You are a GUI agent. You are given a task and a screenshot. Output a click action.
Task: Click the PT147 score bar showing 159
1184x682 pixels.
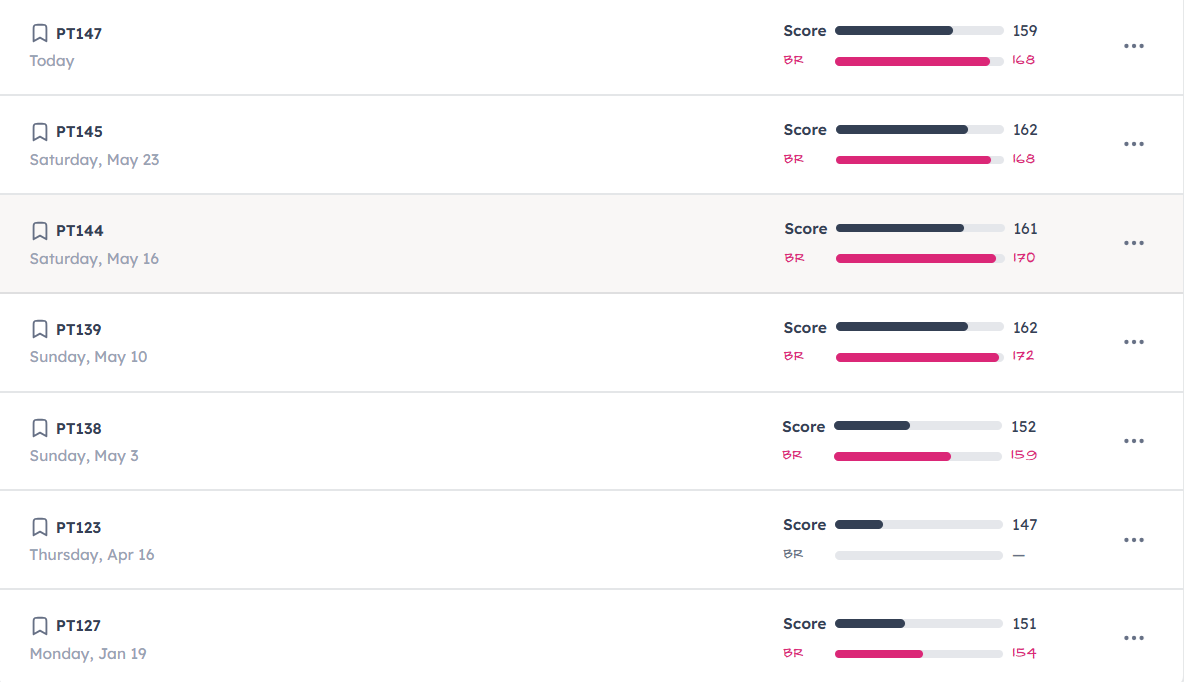pos(919,31)
